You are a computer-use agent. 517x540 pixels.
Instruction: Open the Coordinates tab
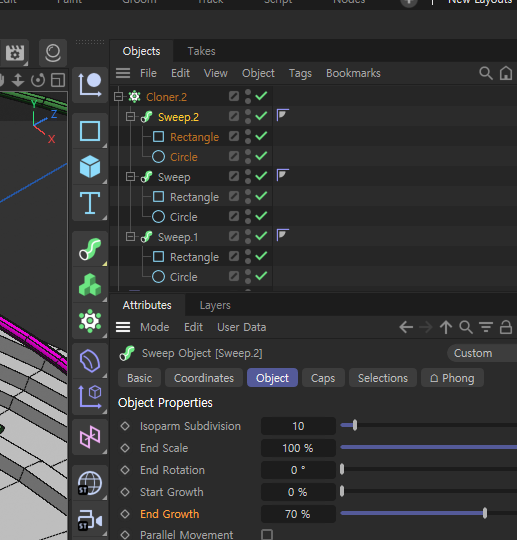point(204,378)
